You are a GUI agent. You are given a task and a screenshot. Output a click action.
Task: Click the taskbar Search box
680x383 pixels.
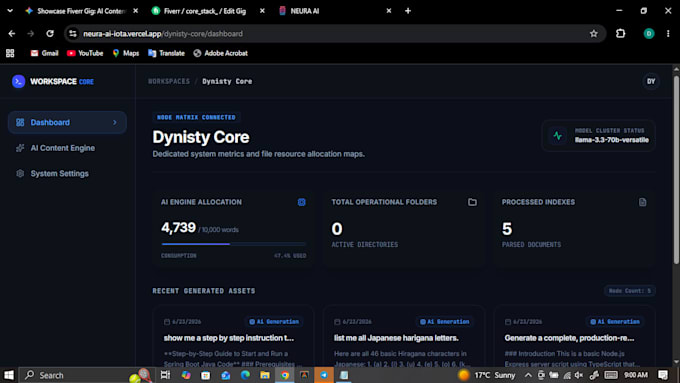click(x=87, y=375)
